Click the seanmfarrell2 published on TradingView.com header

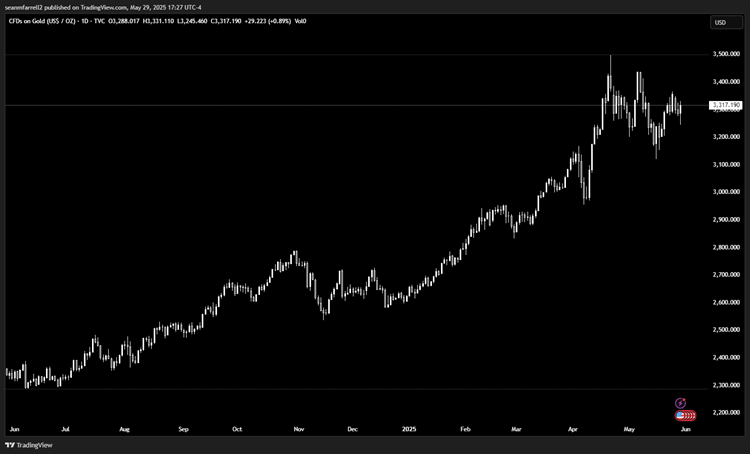[103, 8]
